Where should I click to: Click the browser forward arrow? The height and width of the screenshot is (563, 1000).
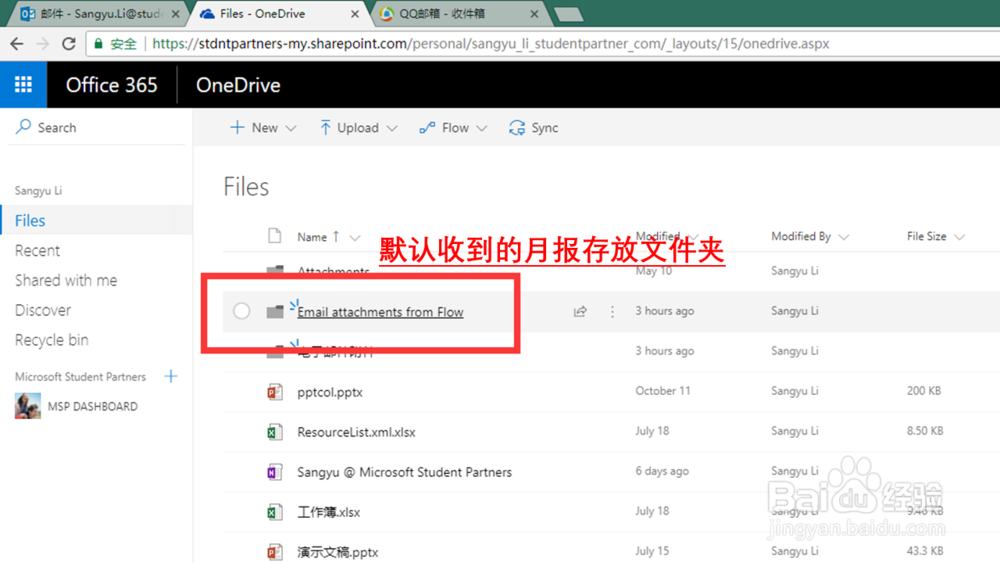[x=43, y=43]
